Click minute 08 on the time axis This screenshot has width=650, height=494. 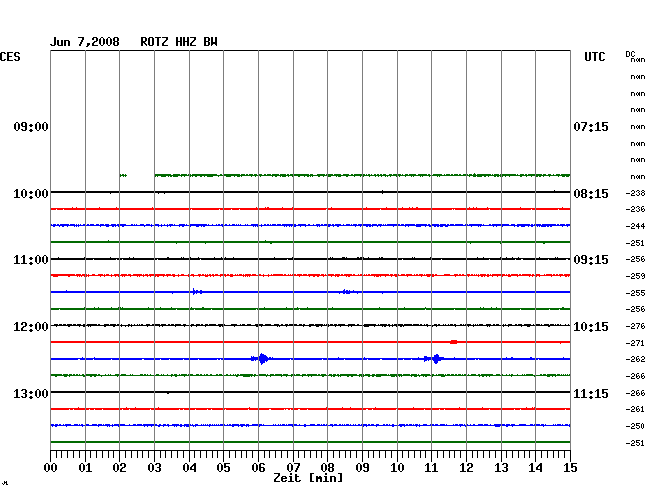327,468
